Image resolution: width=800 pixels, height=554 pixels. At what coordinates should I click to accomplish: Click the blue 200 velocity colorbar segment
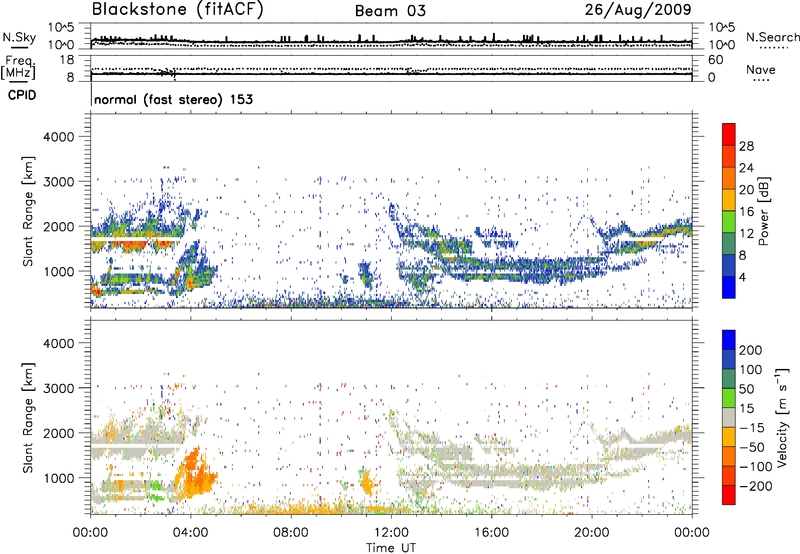[x=729, y=340]
